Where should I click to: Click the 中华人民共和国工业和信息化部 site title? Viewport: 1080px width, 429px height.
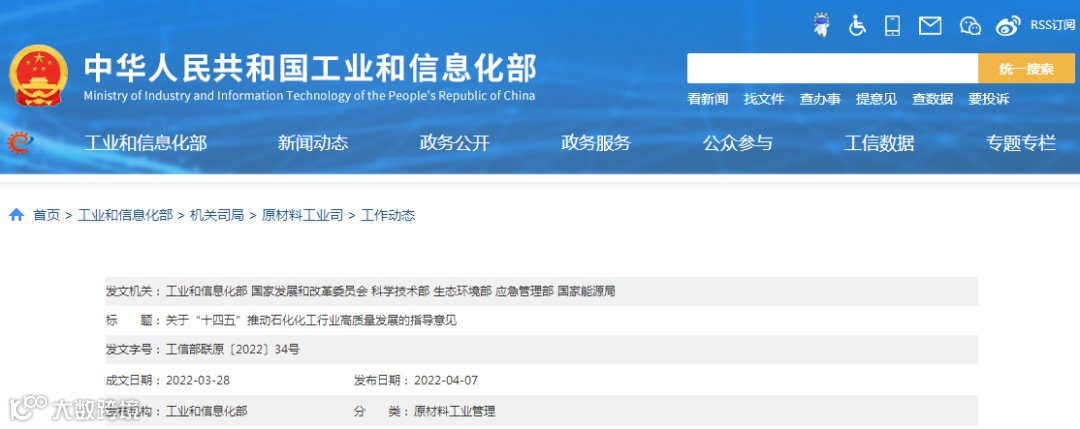[310, 69]
